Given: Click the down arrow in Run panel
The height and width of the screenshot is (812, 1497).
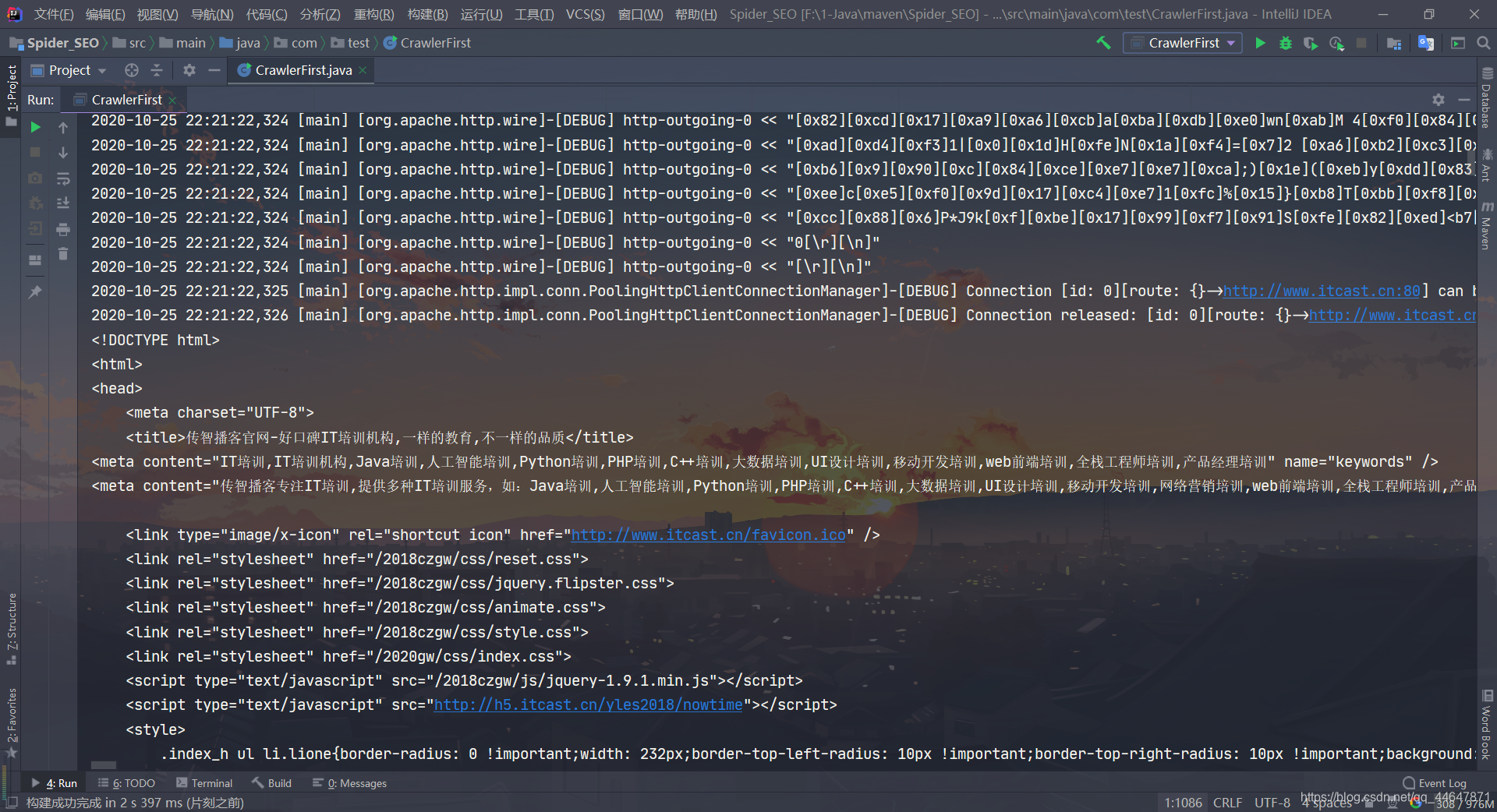Looking at the screenshot, I should click(63, 153).
